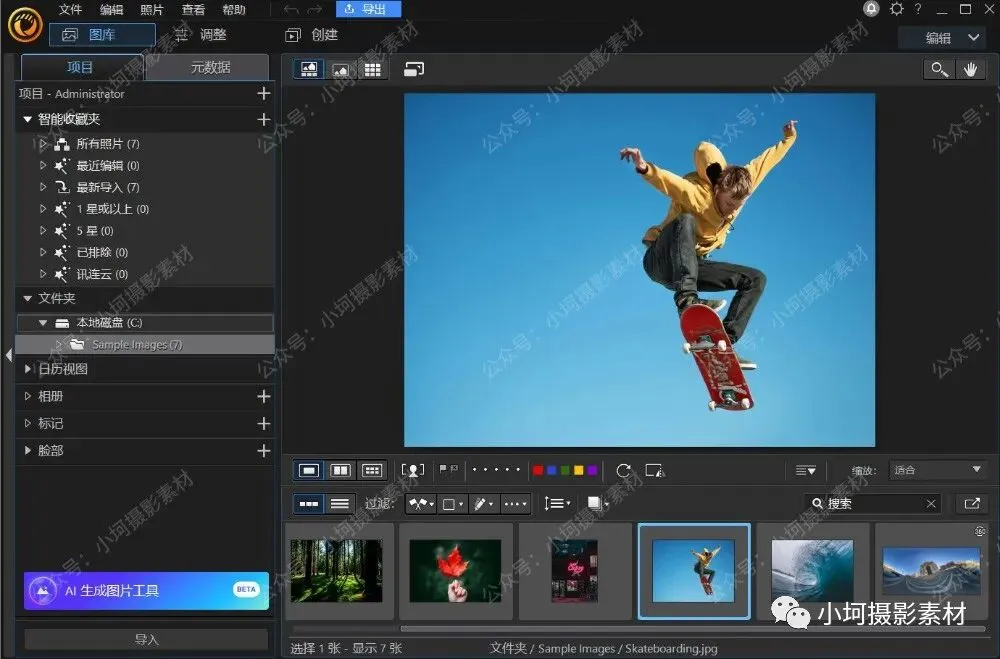Apply the red color label
The image size is (1000, 659).
538,470
